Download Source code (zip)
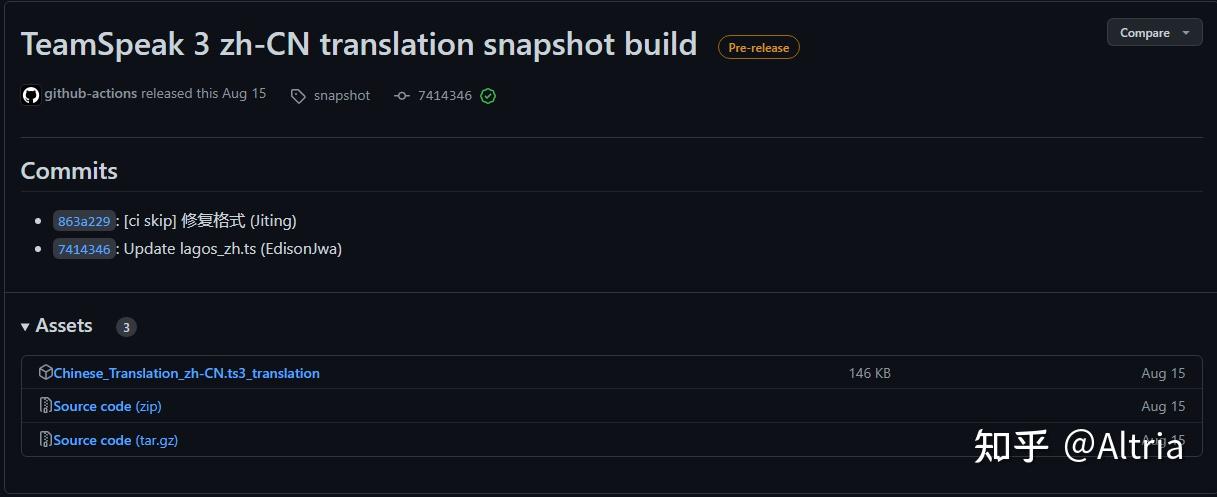 107,406
